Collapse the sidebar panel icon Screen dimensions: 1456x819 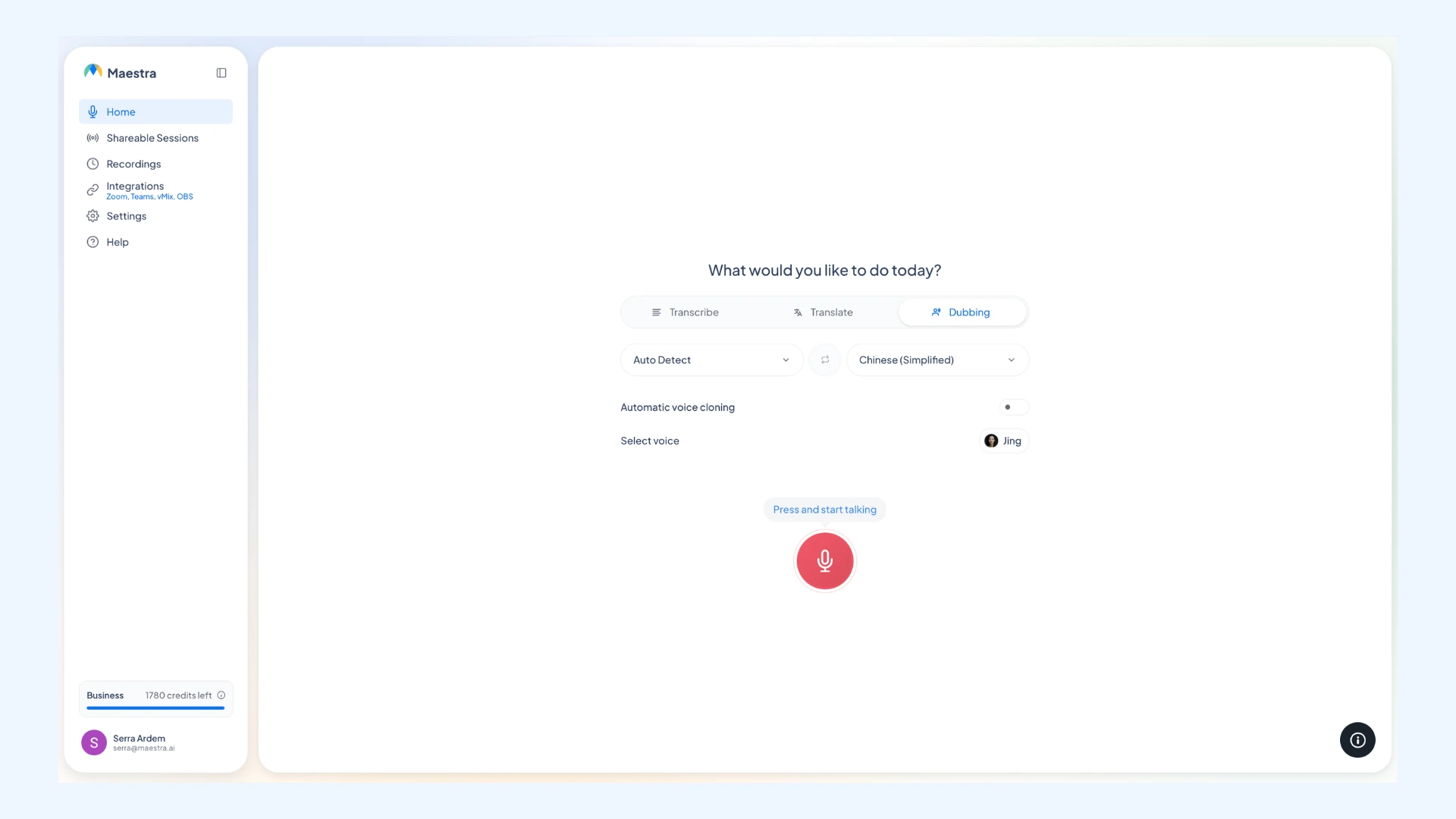(221, 73)
